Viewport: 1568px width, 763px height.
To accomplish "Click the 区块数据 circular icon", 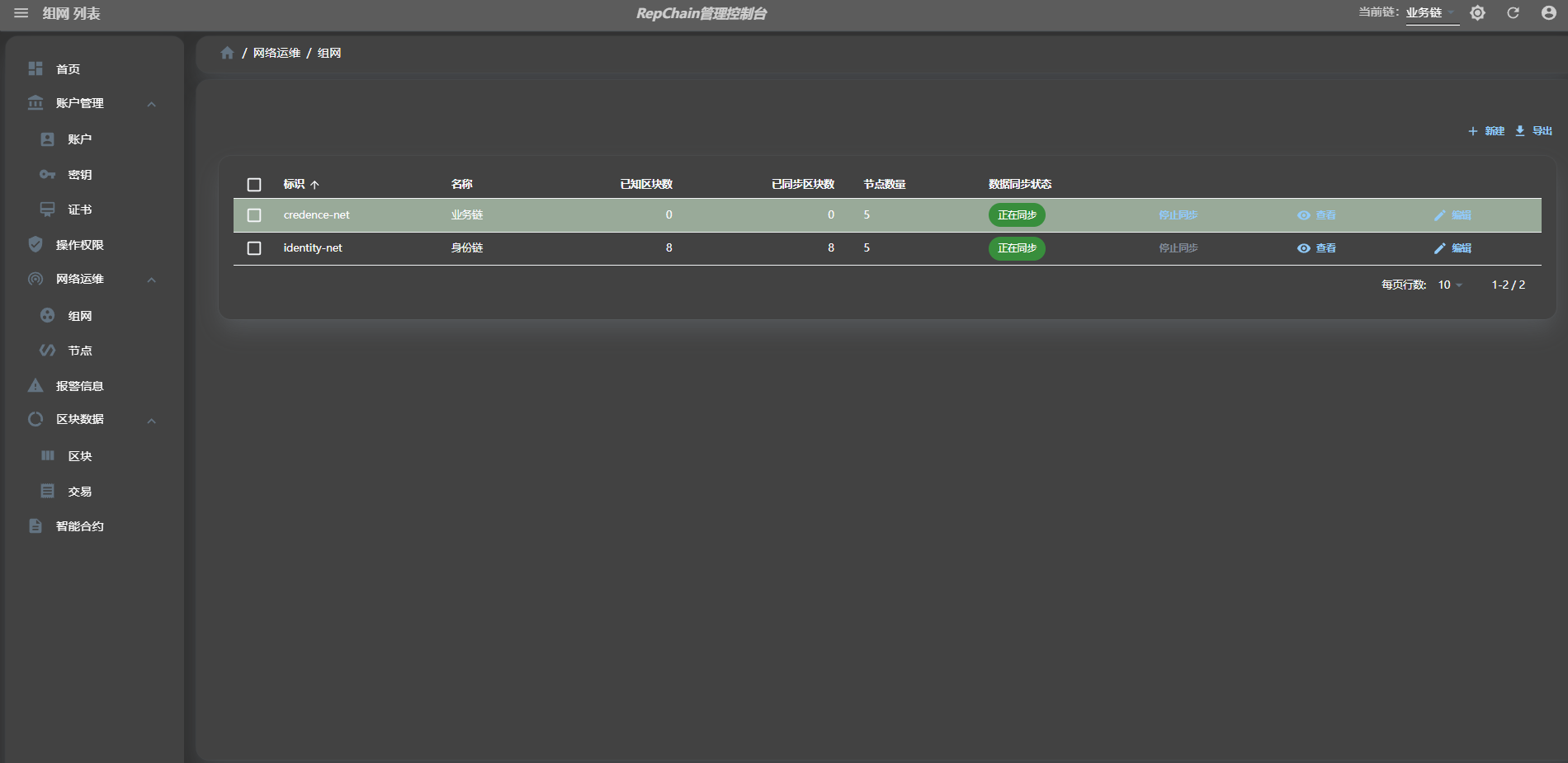I will 35,419.
